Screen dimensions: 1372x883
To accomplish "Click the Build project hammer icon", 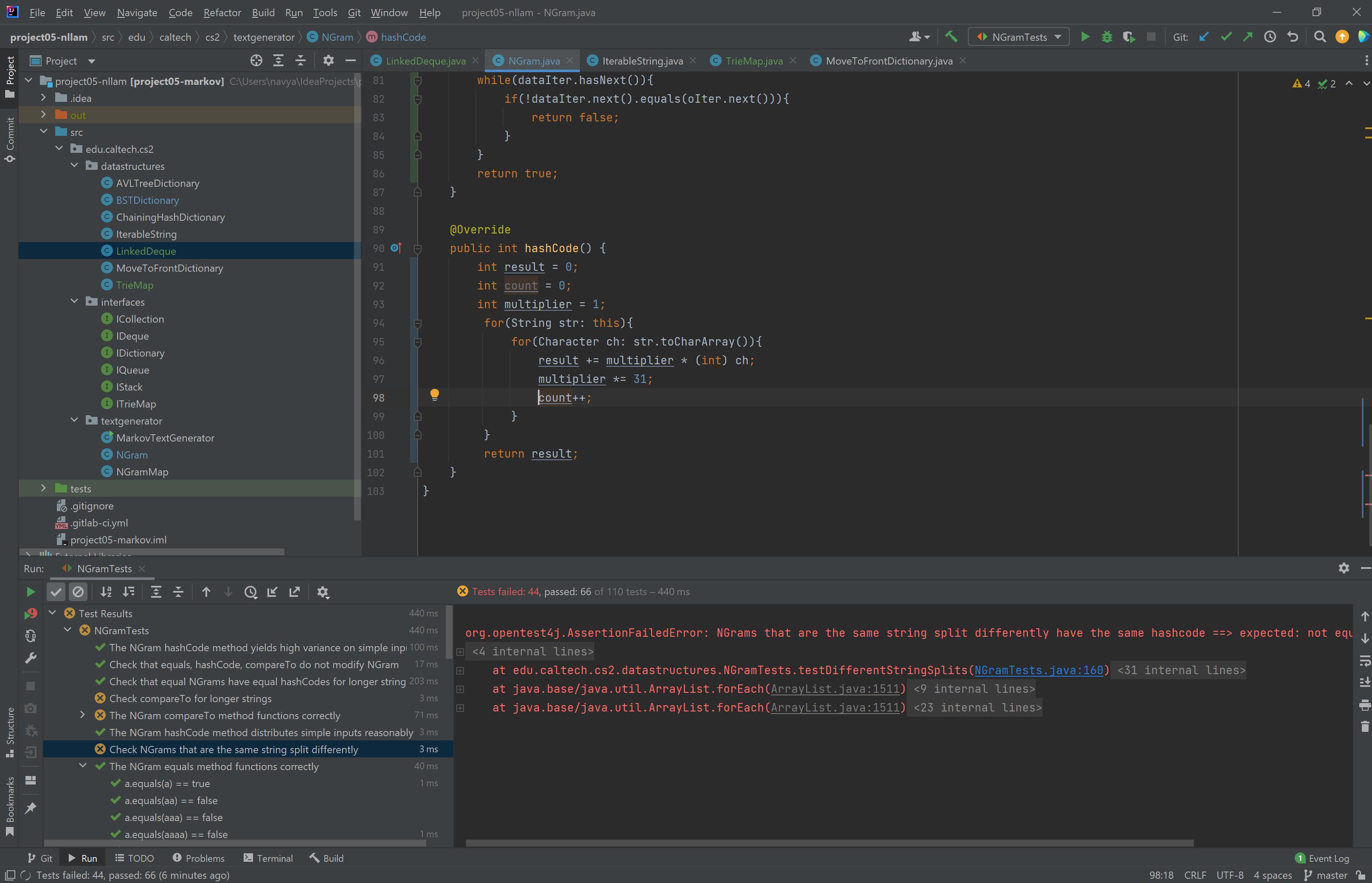I will coord(950,37).
